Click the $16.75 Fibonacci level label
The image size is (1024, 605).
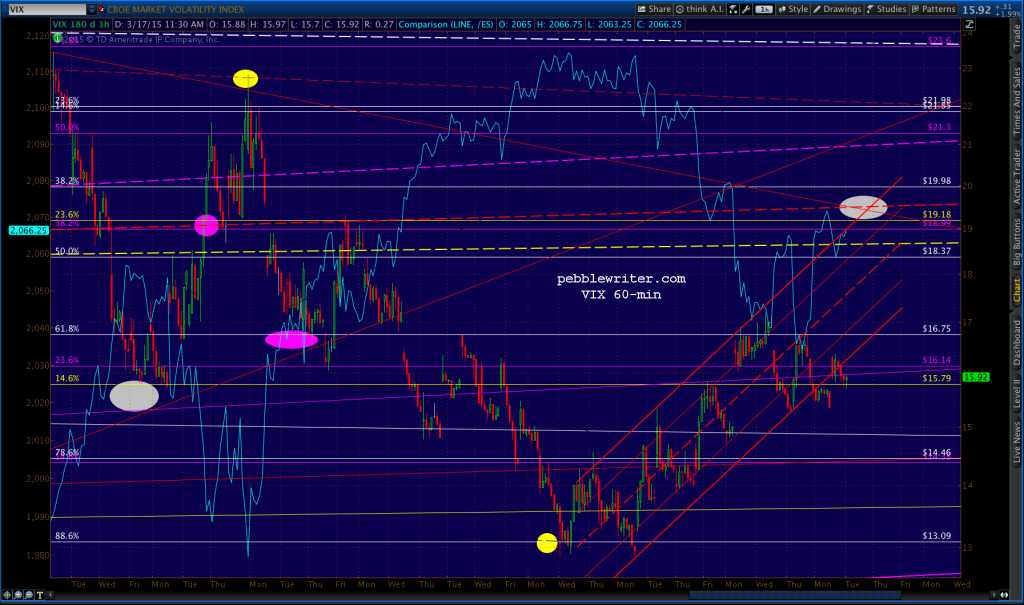[x=936, y=329]
